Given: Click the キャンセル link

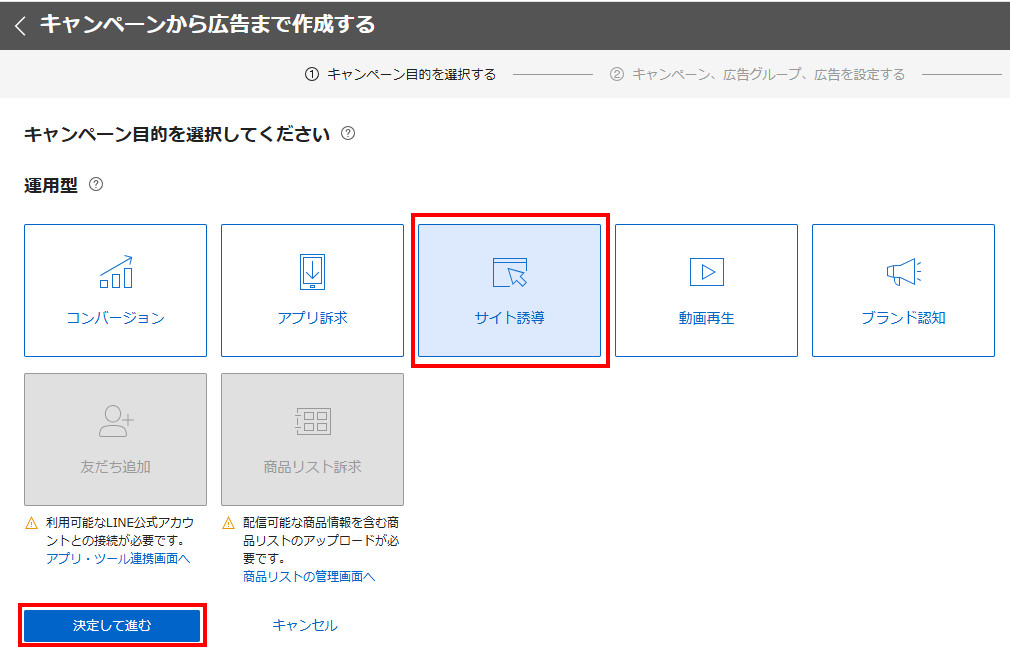Looking at the screenshot, I should 305,625.
